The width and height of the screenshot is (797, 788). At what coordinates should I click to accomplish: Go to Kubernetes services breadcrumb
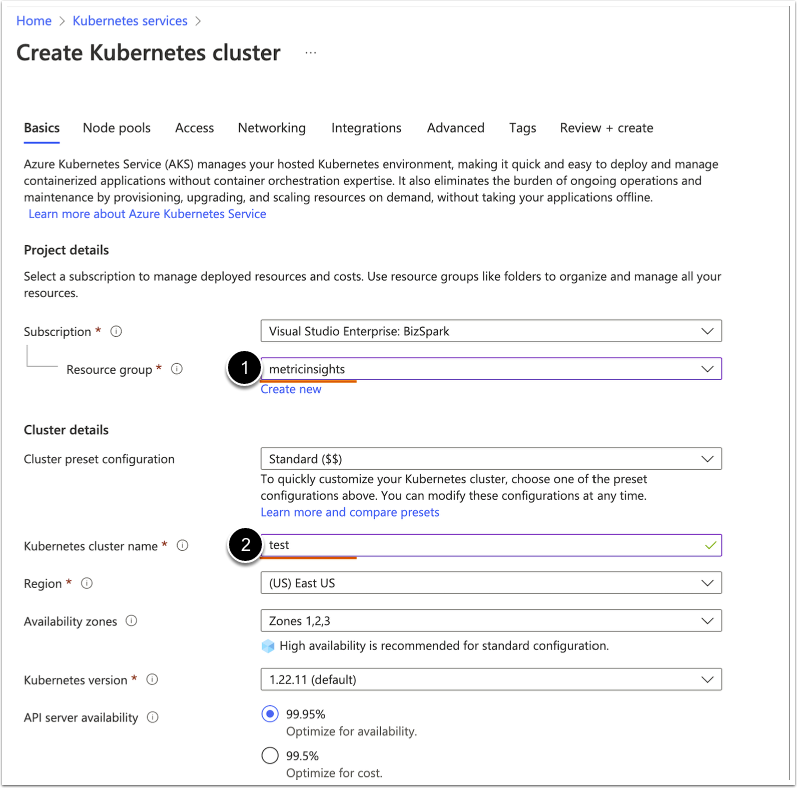coord(130,21)
